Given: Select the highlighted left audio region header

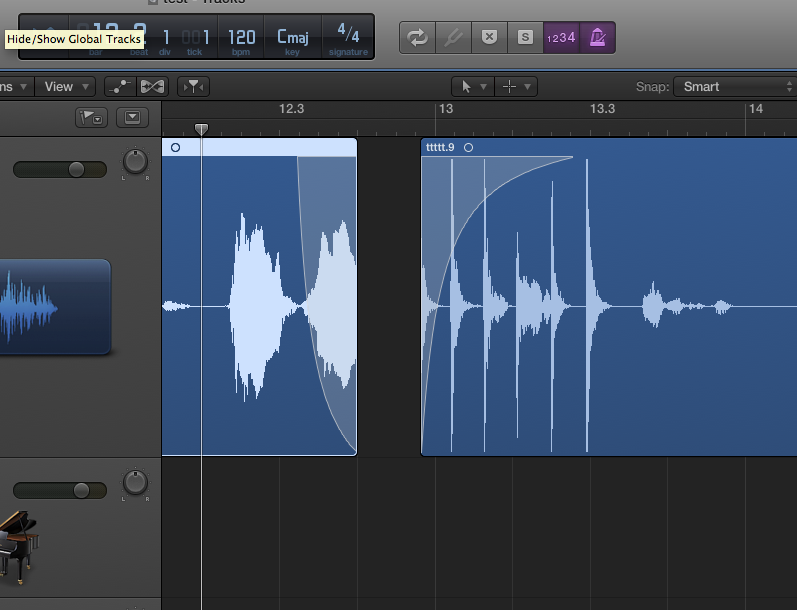Looking at the screenshot, I should click(259, 147).
